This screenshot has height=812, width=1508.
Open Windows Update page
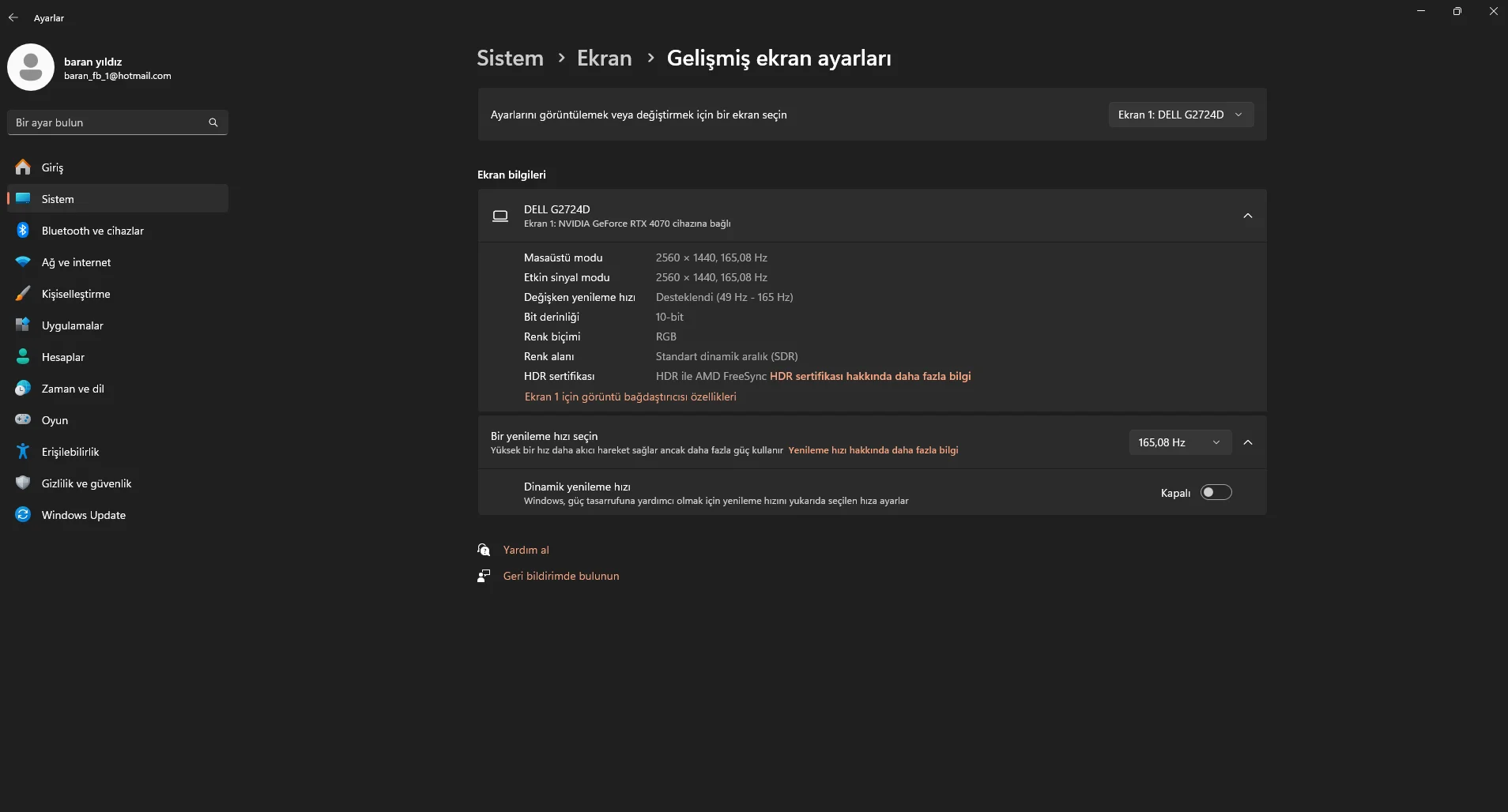click(118, 514)
